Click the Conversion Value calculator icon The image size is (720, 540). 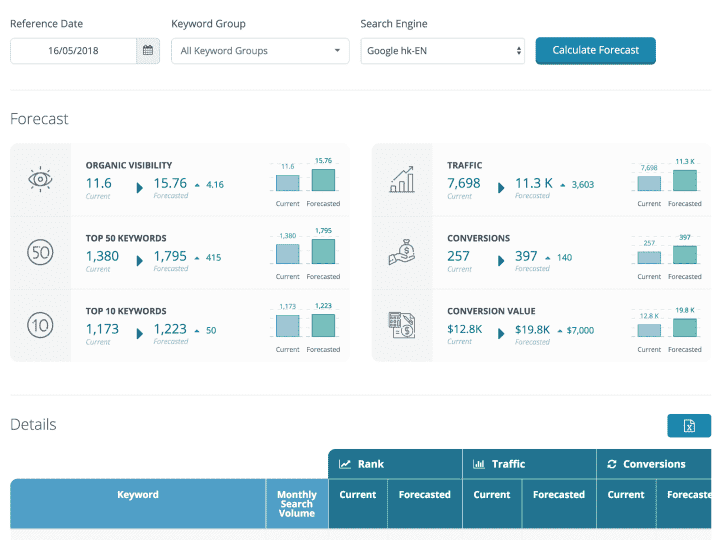click(402, 326)
